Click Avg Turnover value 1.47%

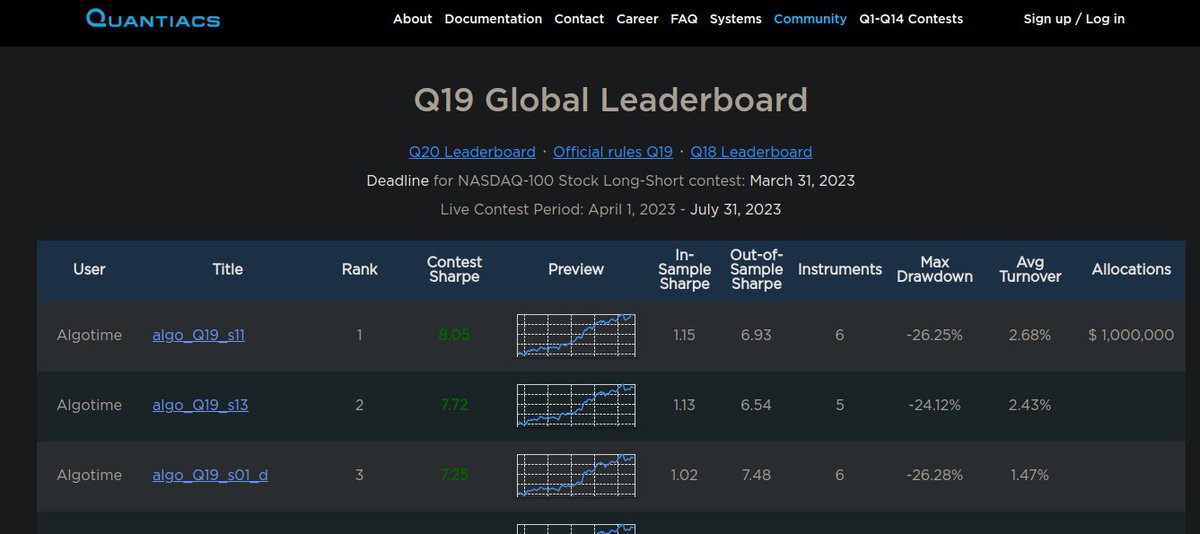[1030, 475]
